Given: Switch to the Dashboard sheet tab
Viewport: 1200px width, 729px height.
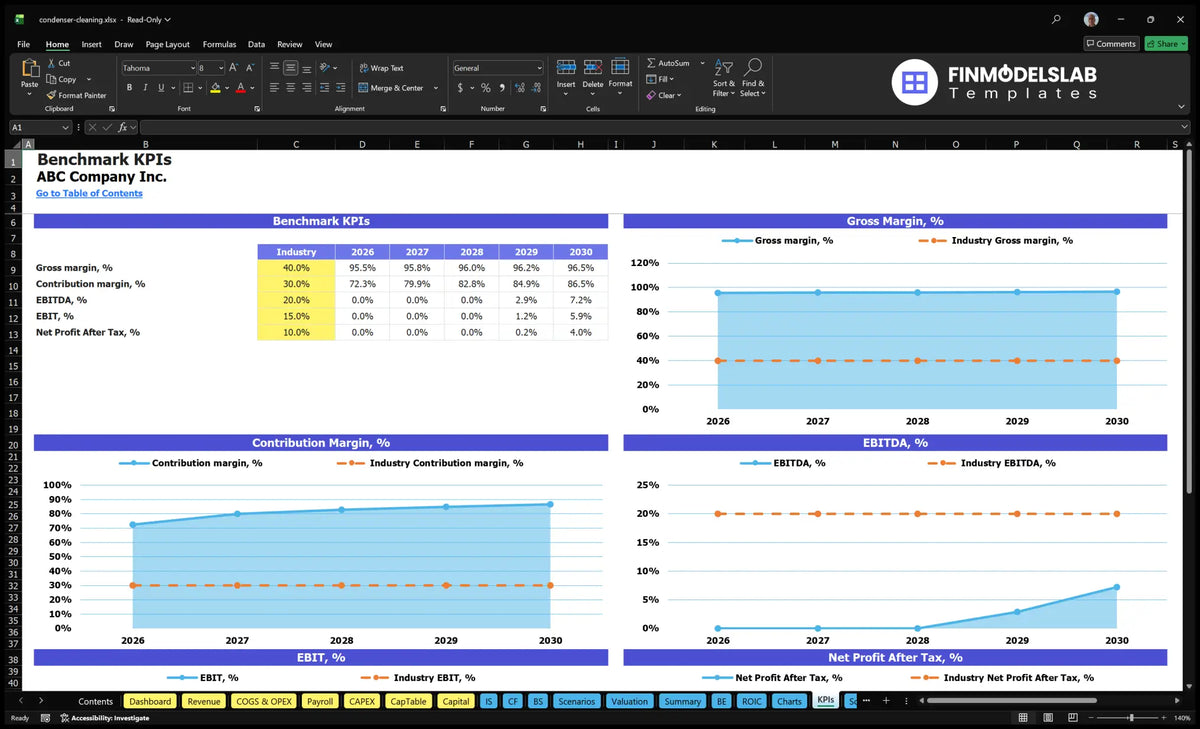Looking at the screenshot, I should 151,701.
